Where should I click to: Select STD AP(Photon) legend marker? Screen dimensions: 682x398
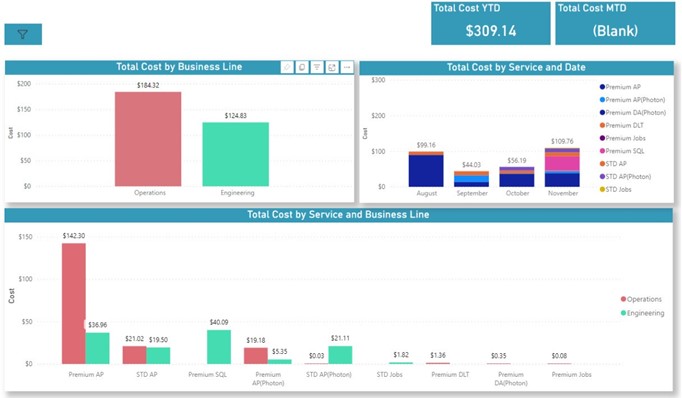tap(602, 177)
